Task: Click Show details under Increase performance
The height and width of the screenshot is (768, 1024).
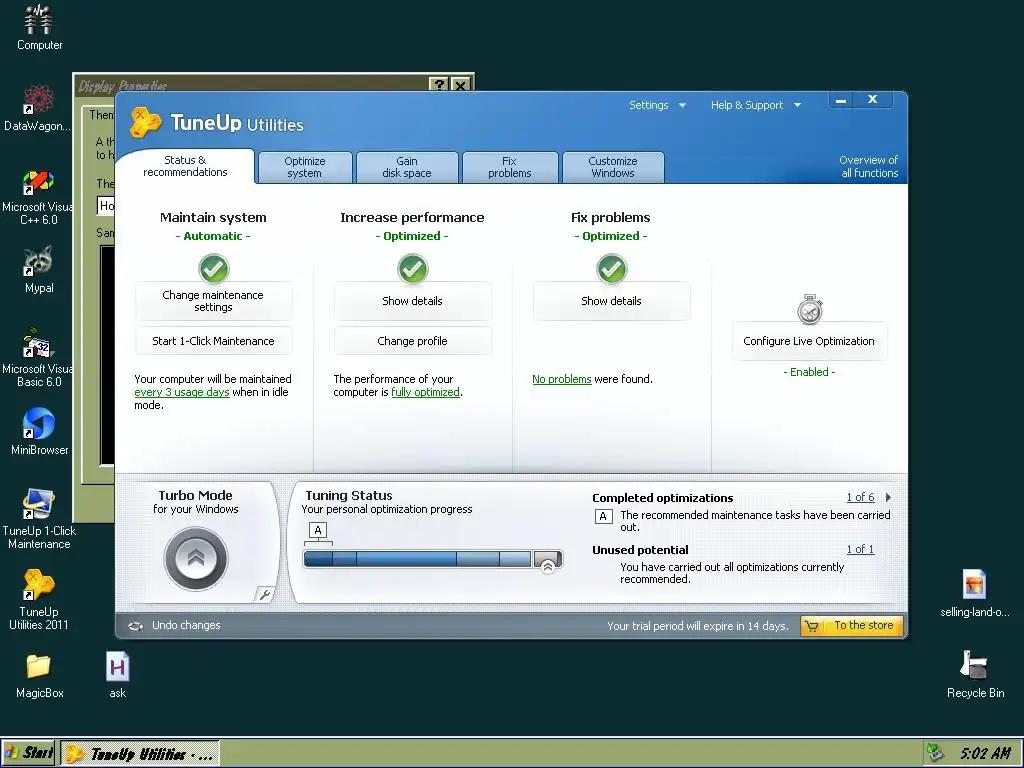Action: (412, 301)
